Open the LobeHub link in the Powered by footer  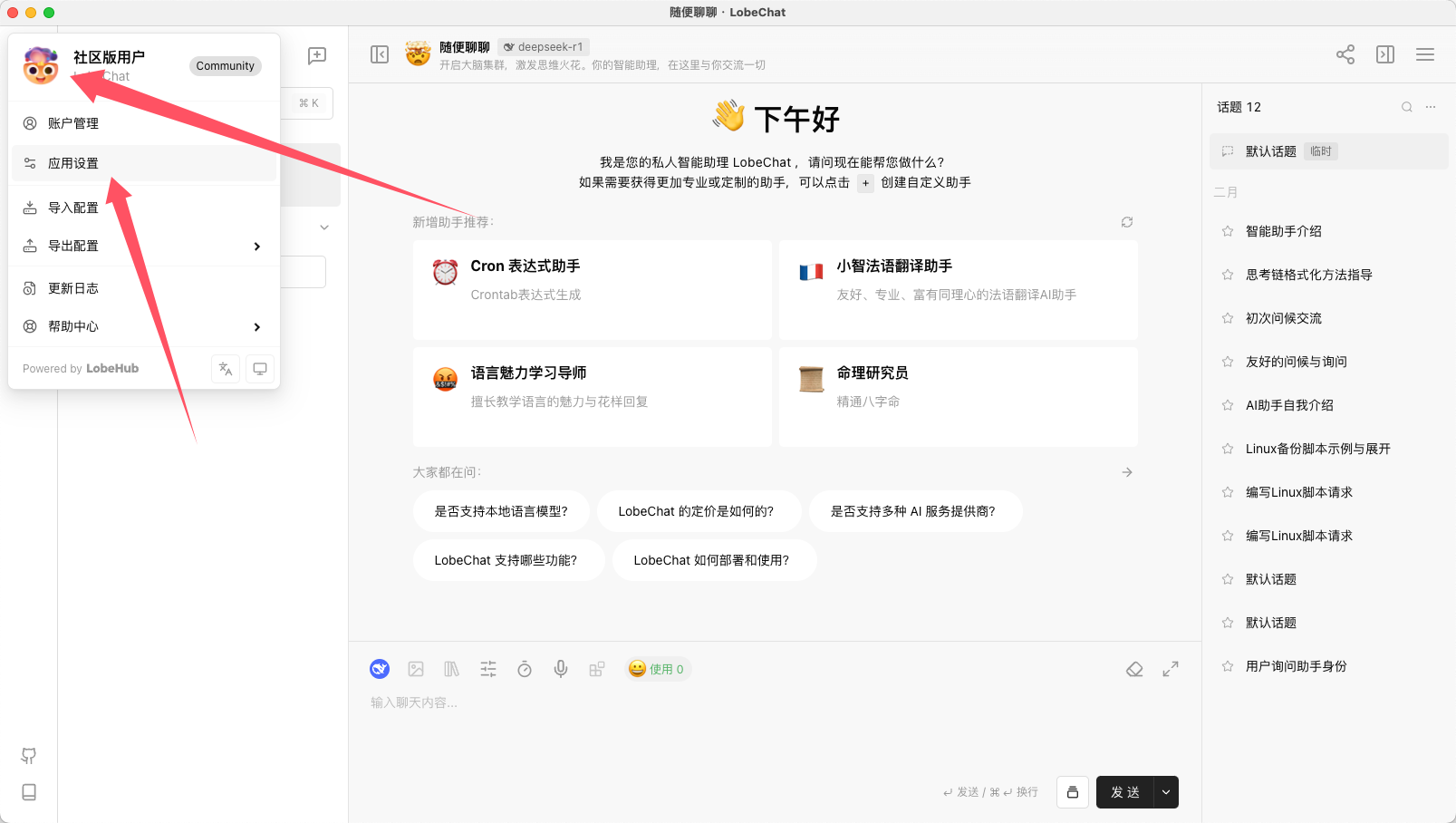[x=112, y=369]
